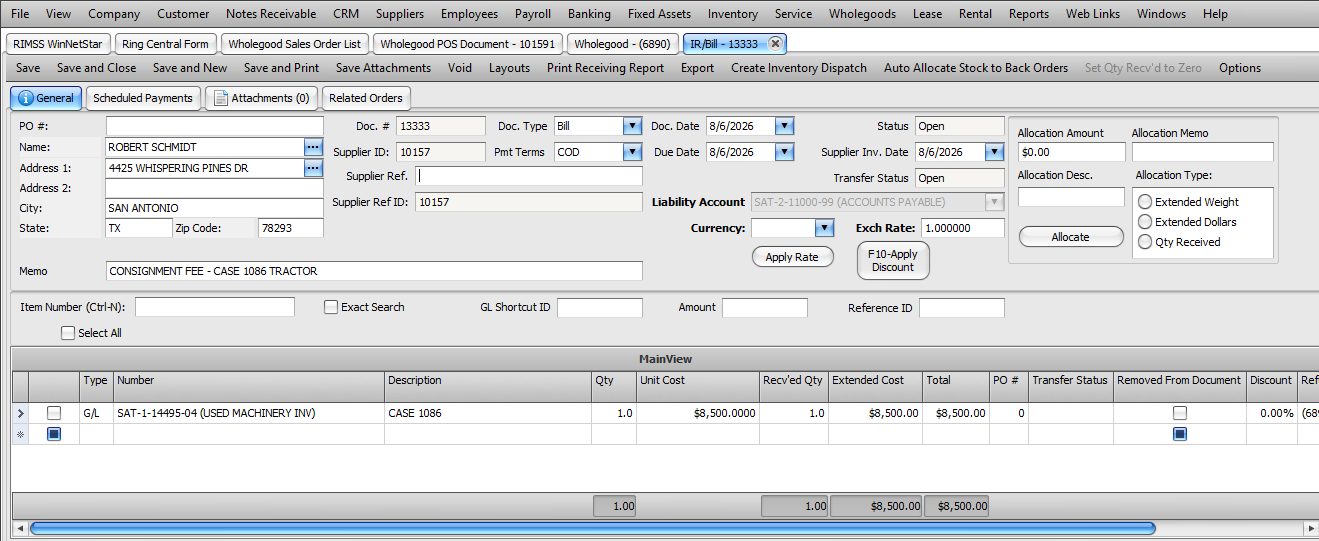1319x541 pixels.
Task: Open the Options toolbar item
Action: (1240, 68)
